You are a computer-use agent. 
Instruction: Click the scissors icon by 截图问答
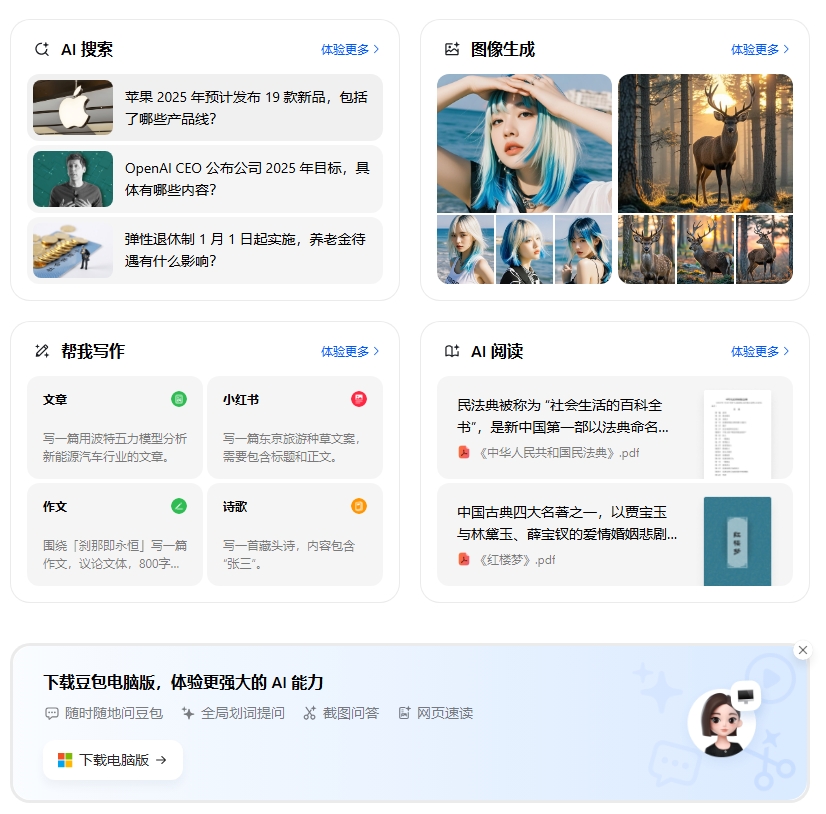[310, 713]
